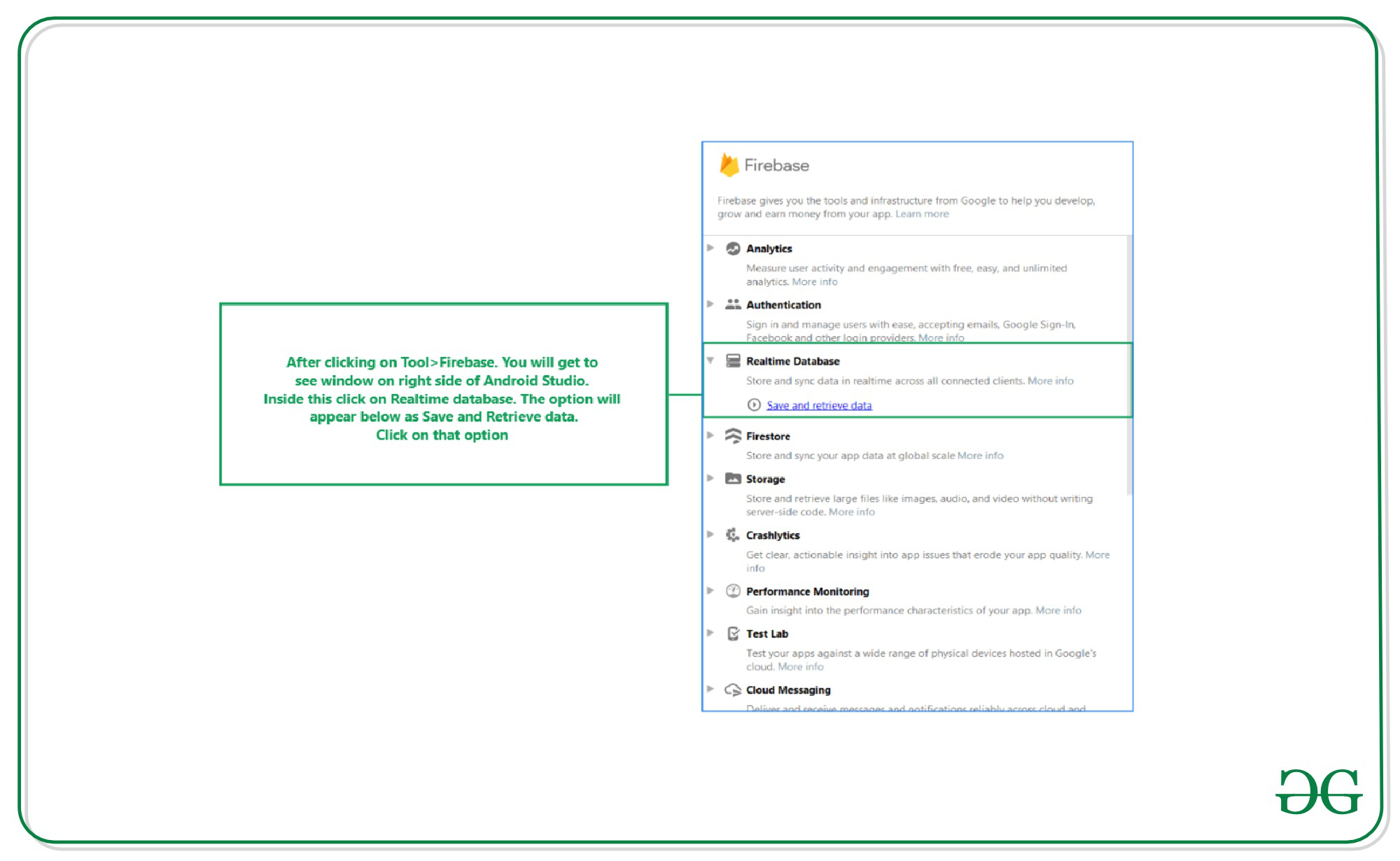Click the Performance Monitoring gauge icon
The image size is (1400, 861).
coord(733,591)
